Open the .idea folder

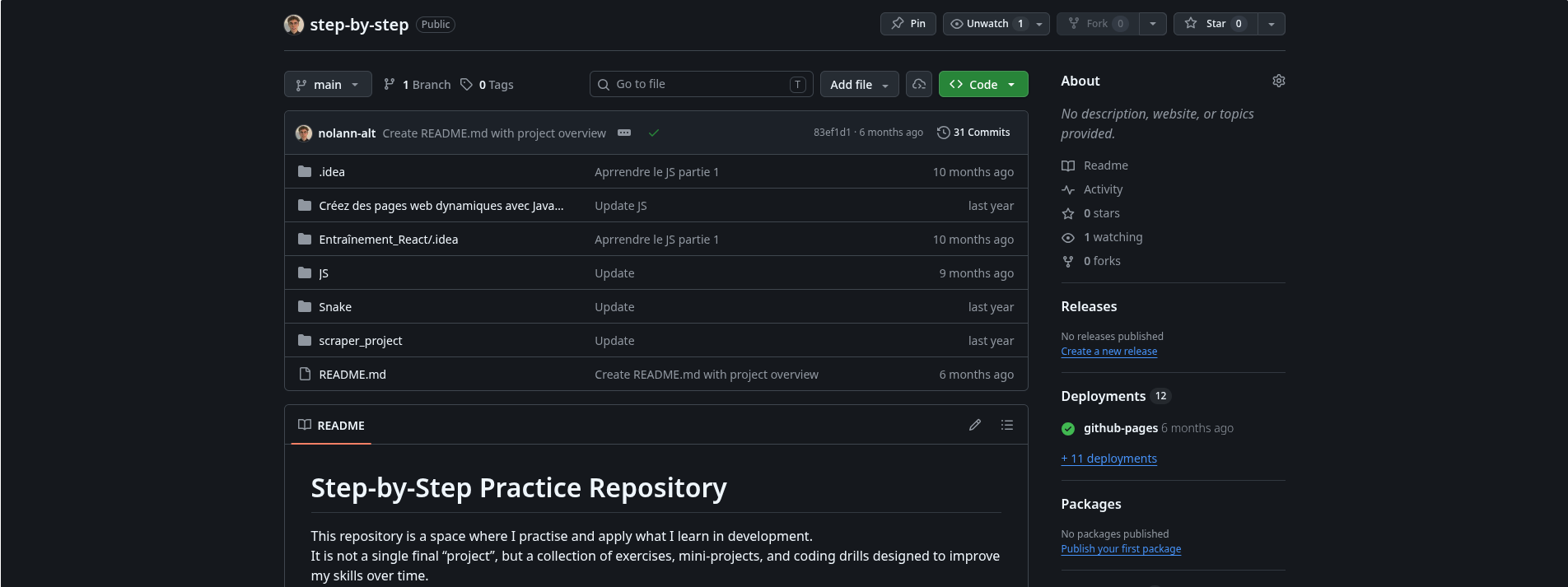click(332, 171)
